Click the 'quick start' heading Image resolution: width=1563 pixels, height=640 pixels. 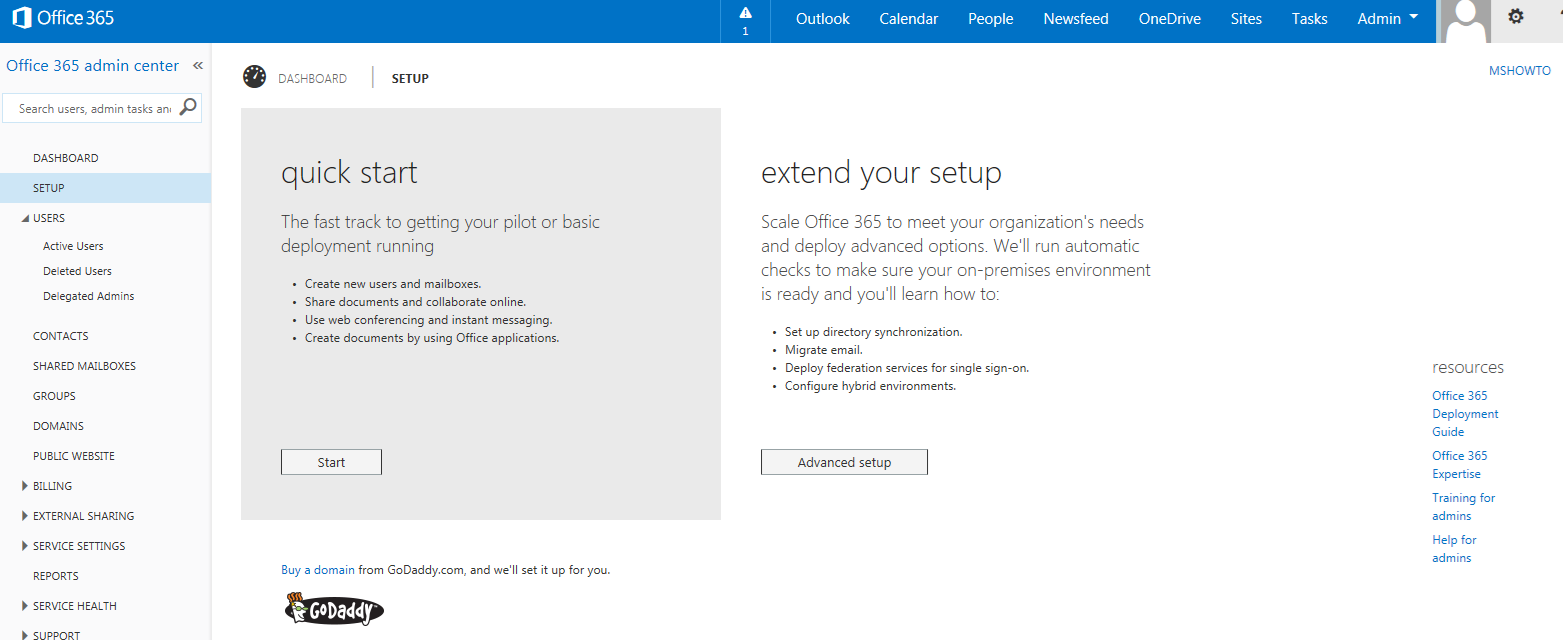[x=349, y=173]
